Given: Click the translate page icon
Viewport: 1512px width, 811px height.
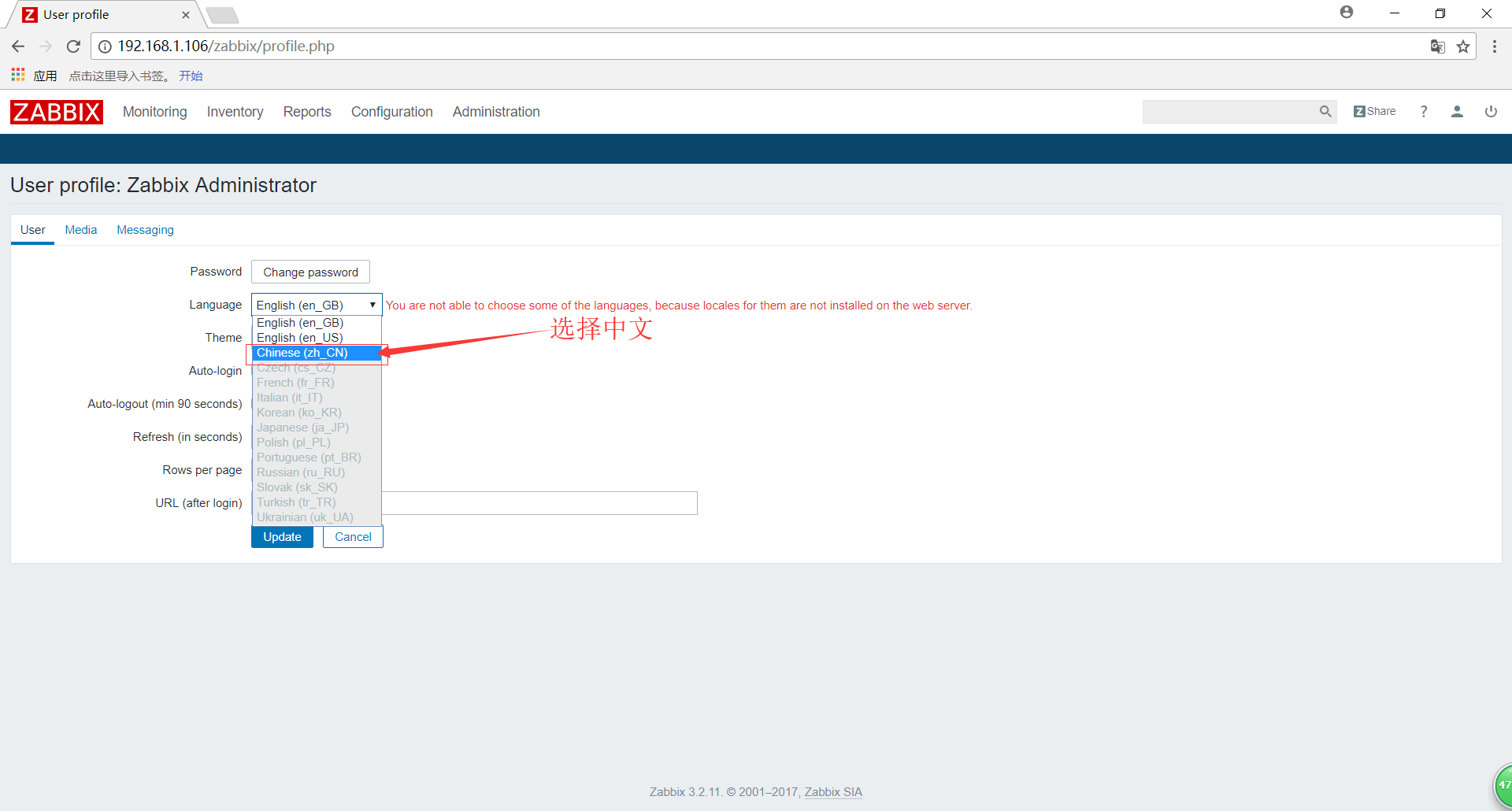Looking at the screenshot, I should click(x=1438, y=46).
